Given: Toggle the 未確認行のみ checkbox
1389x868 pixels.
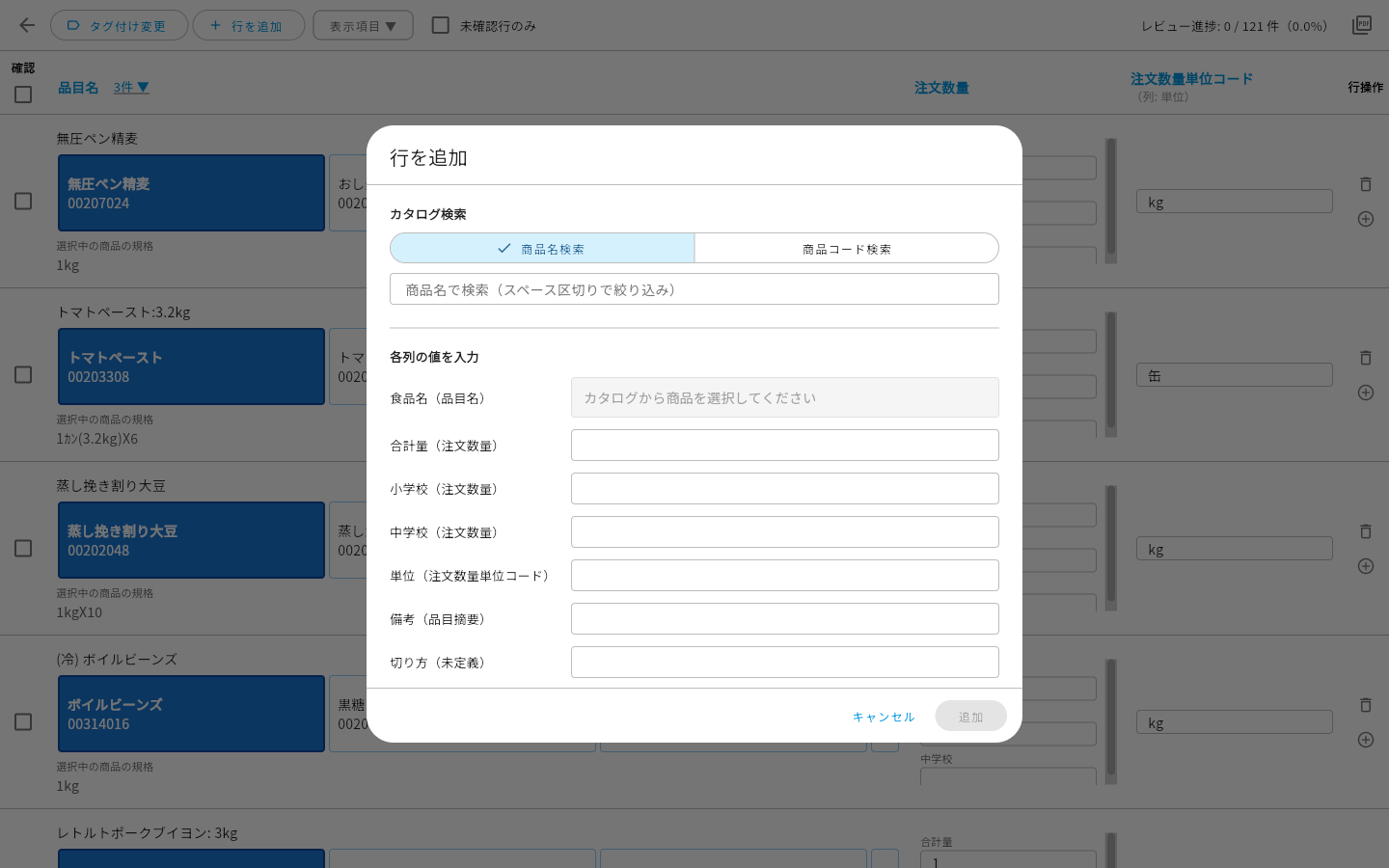Looking at the screenshot, I should tap(441, 25).
